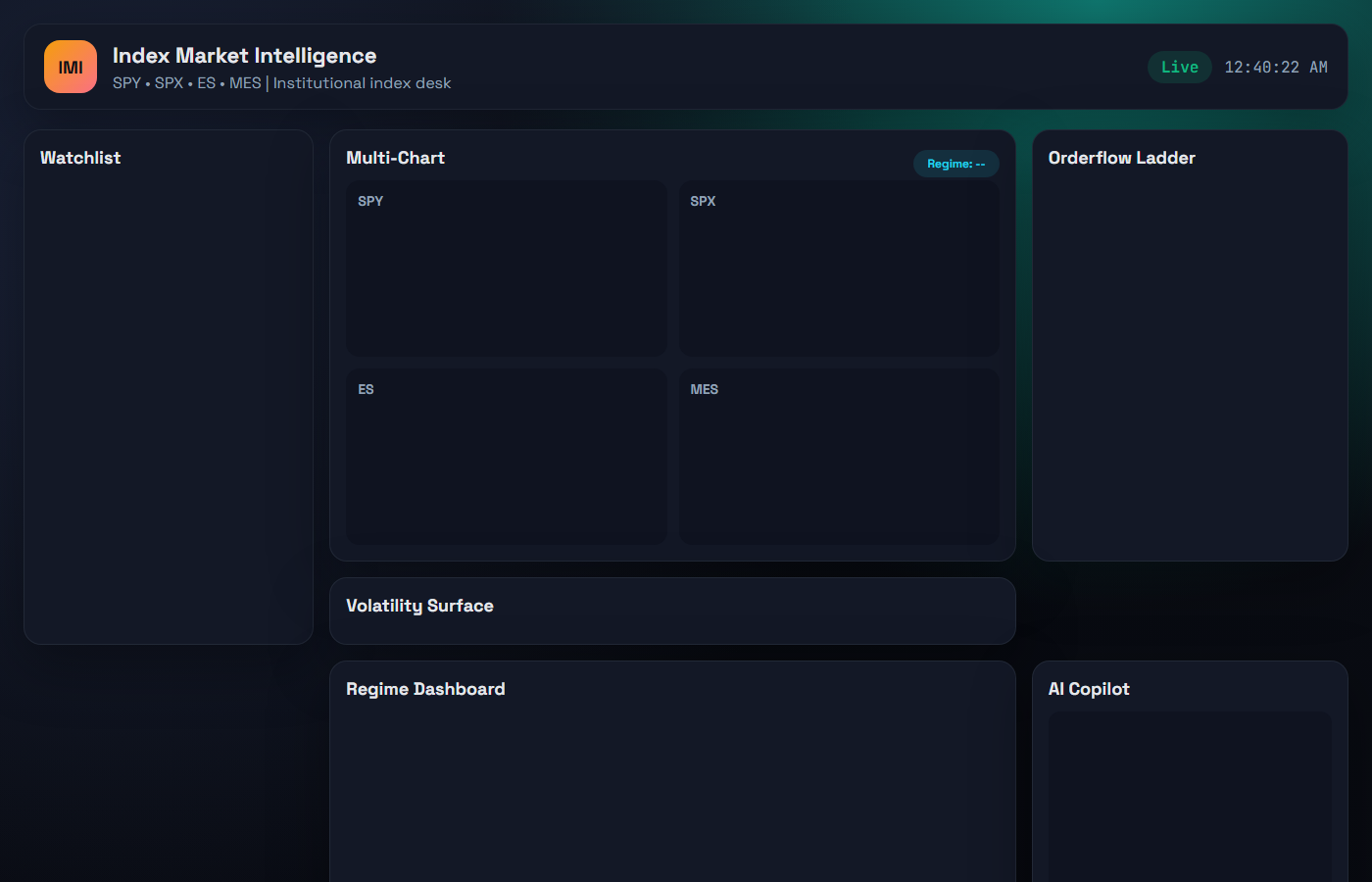Open the Regime Dashboard panel

pyautogui.click(x=425, y=689)
